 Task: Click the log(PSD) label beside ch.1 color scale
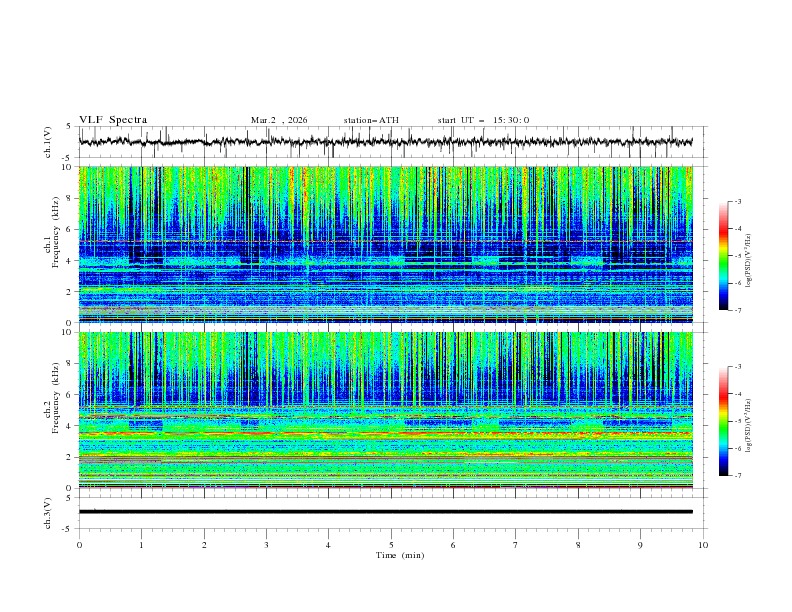click(749, 261)
